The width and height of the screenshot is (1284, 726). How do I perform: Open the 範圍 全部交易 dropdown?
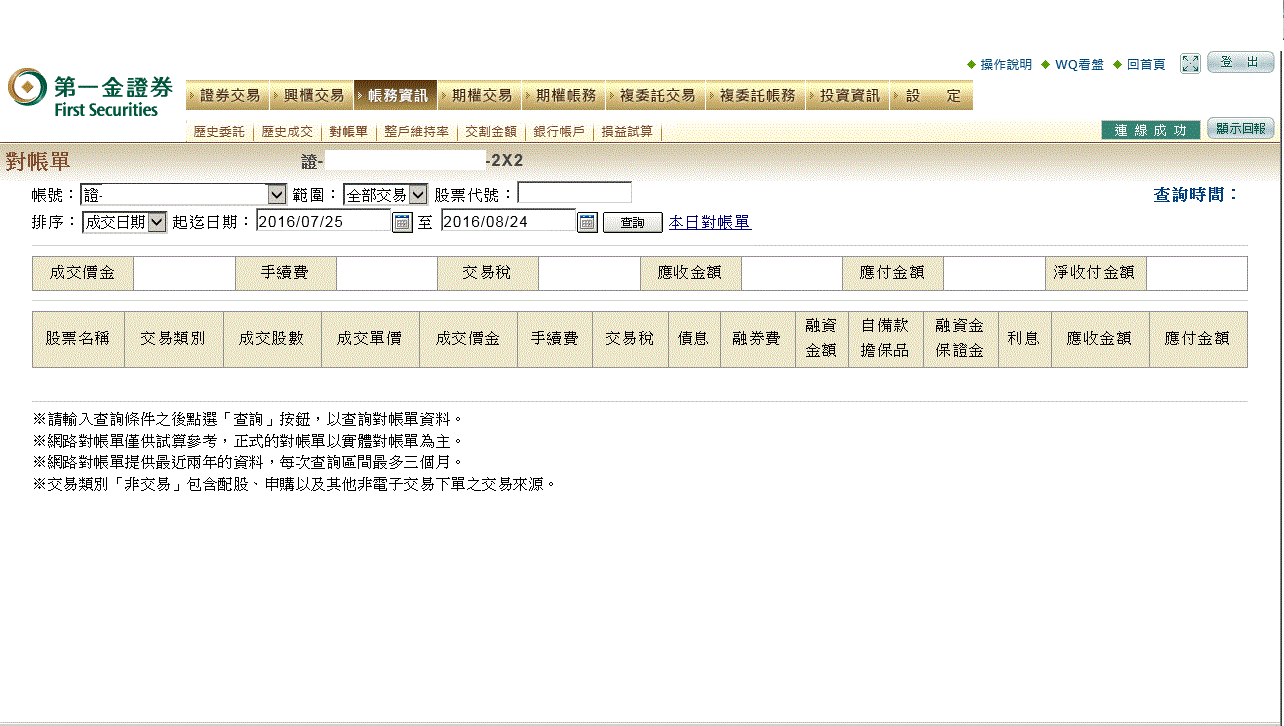click(418, 194)
